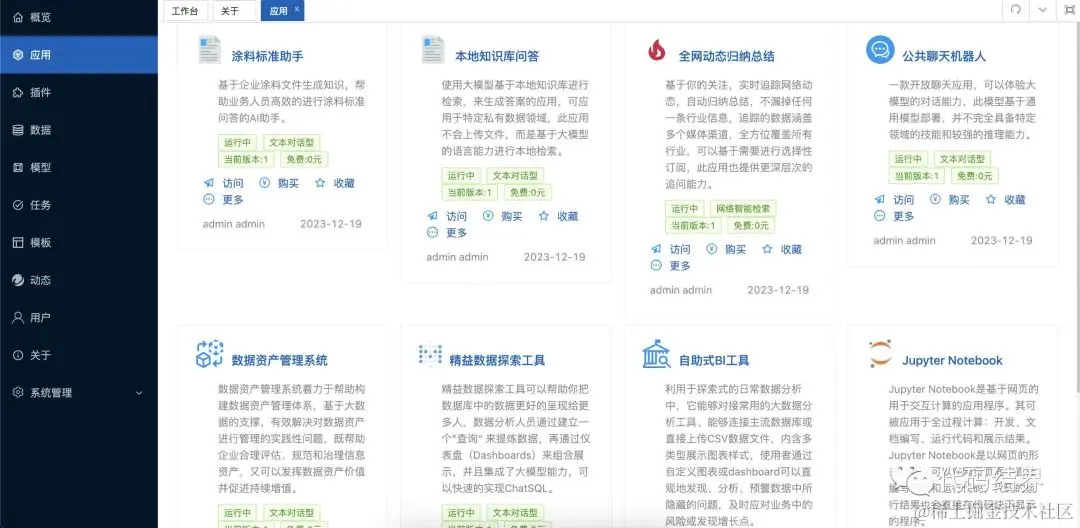Screen dimensions: 1080x528
Task: Click the 自助式BI工具 bank icon
Action: pos(656,354)
